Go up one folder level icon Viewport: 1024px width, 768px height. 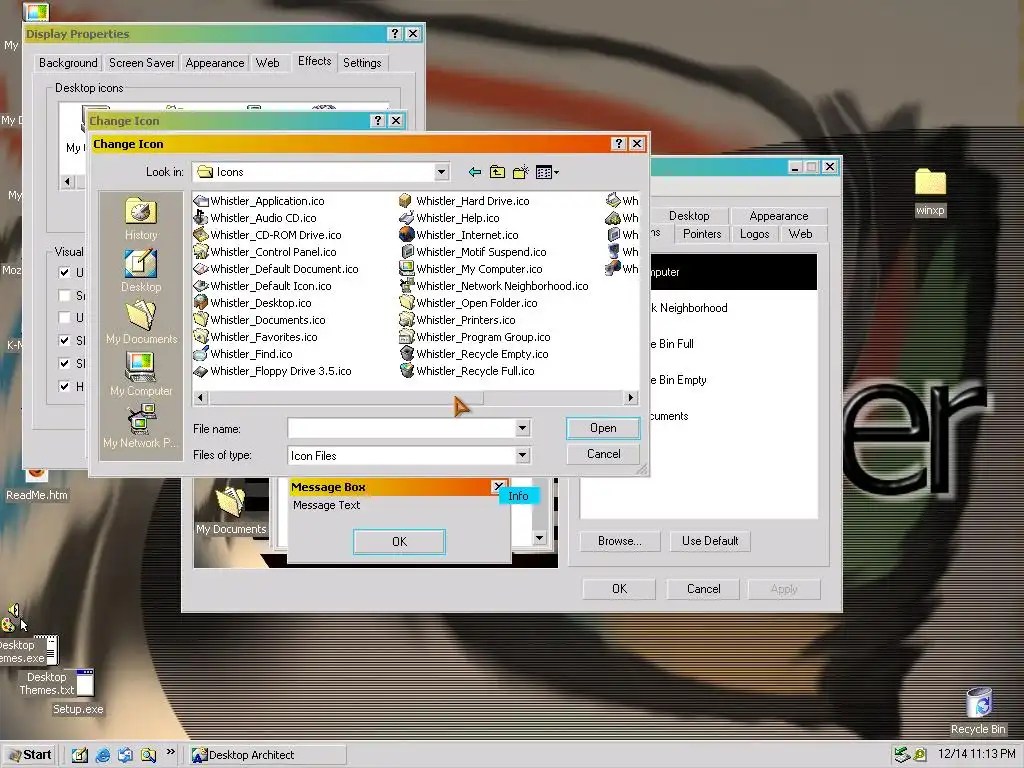pos(498,172)
